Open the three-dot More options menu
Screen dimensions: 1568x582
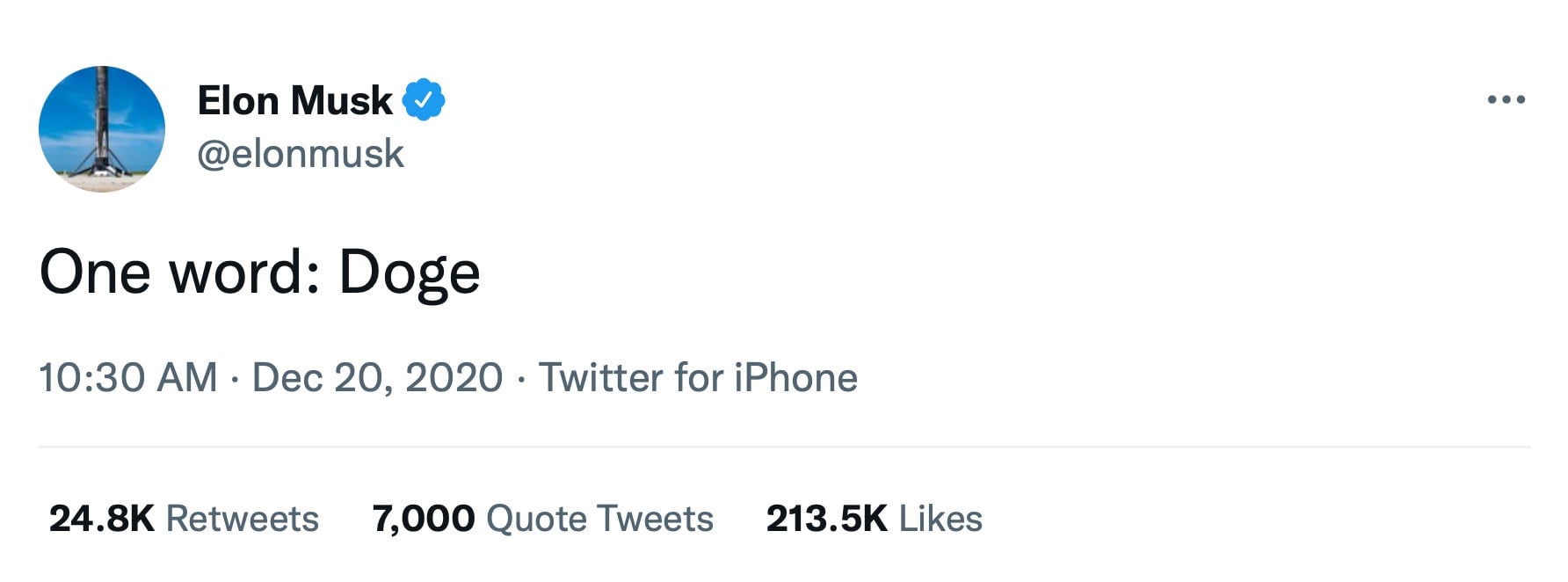1506,100
